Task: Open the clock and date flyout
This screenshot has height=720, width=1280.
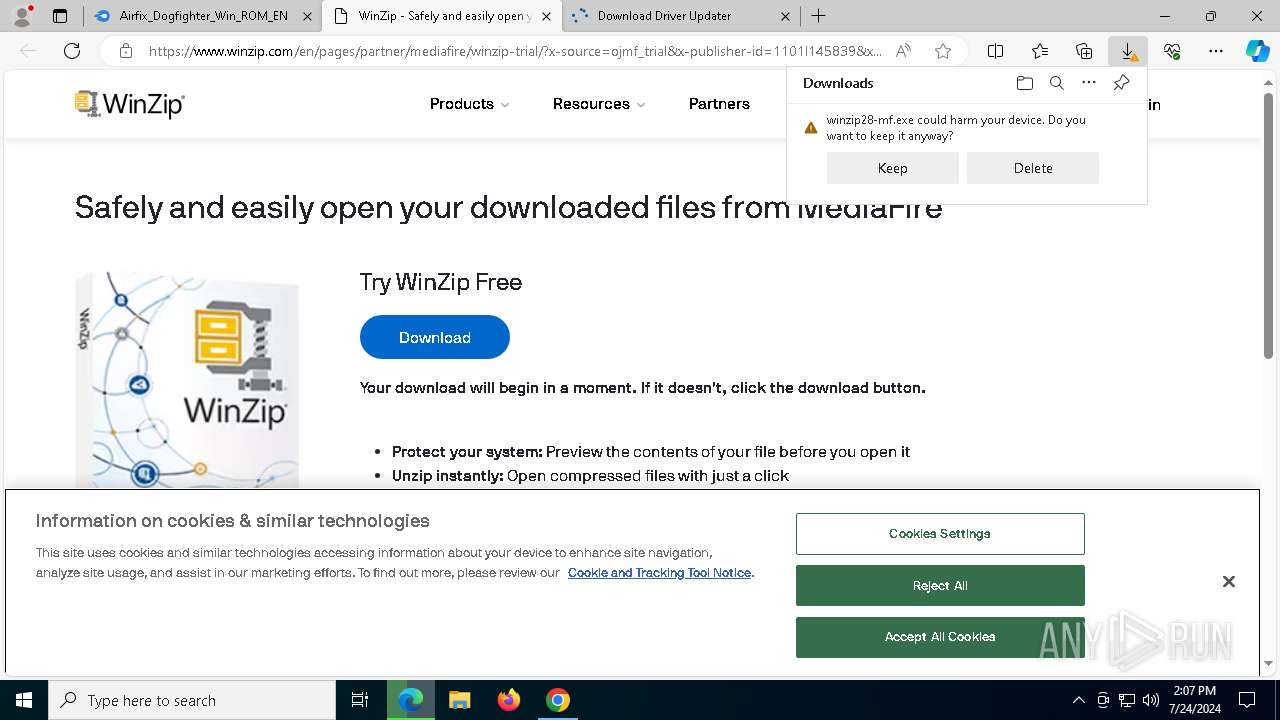Action: (x=1194, y=700)
